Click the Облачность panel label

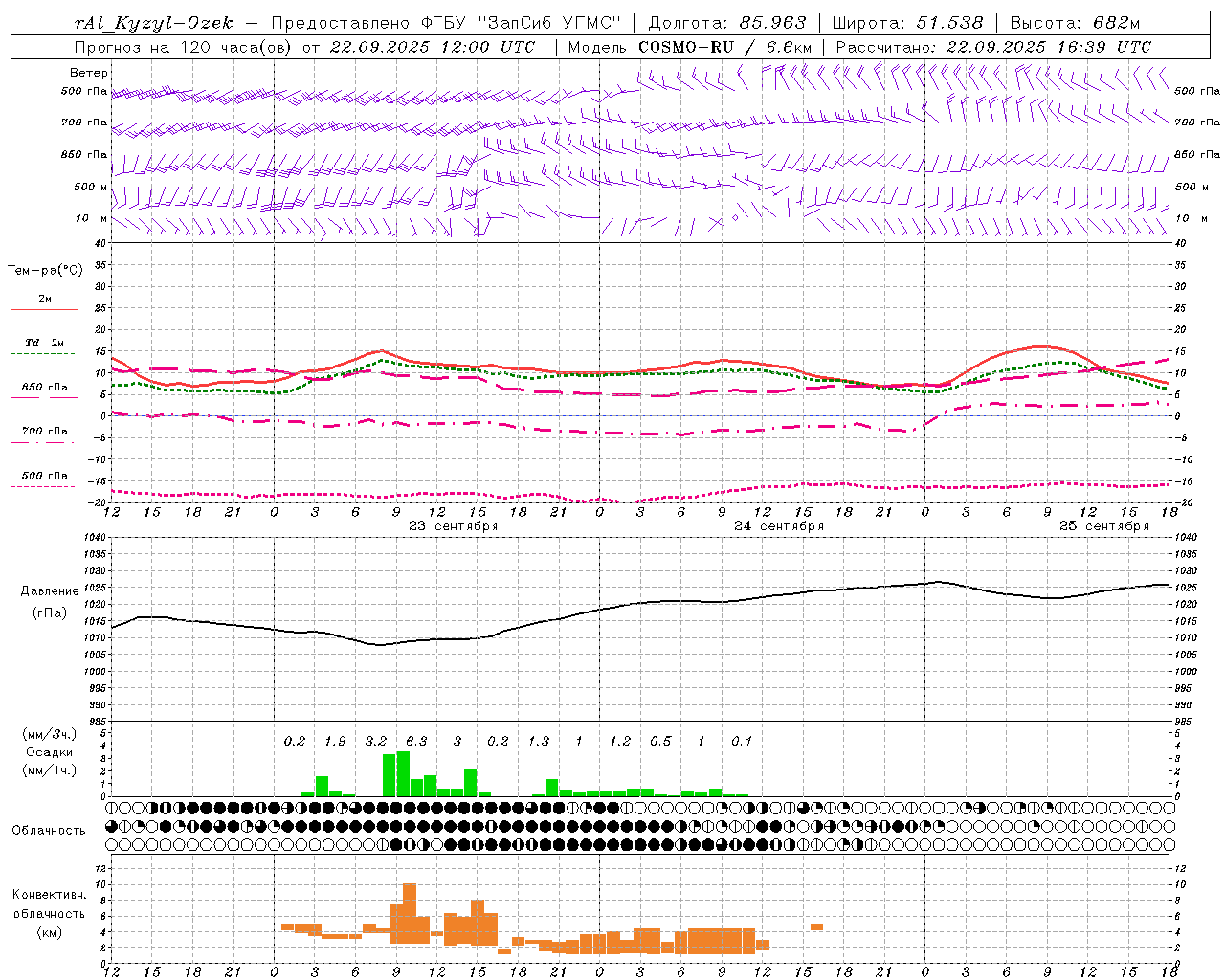coord(49,830)
